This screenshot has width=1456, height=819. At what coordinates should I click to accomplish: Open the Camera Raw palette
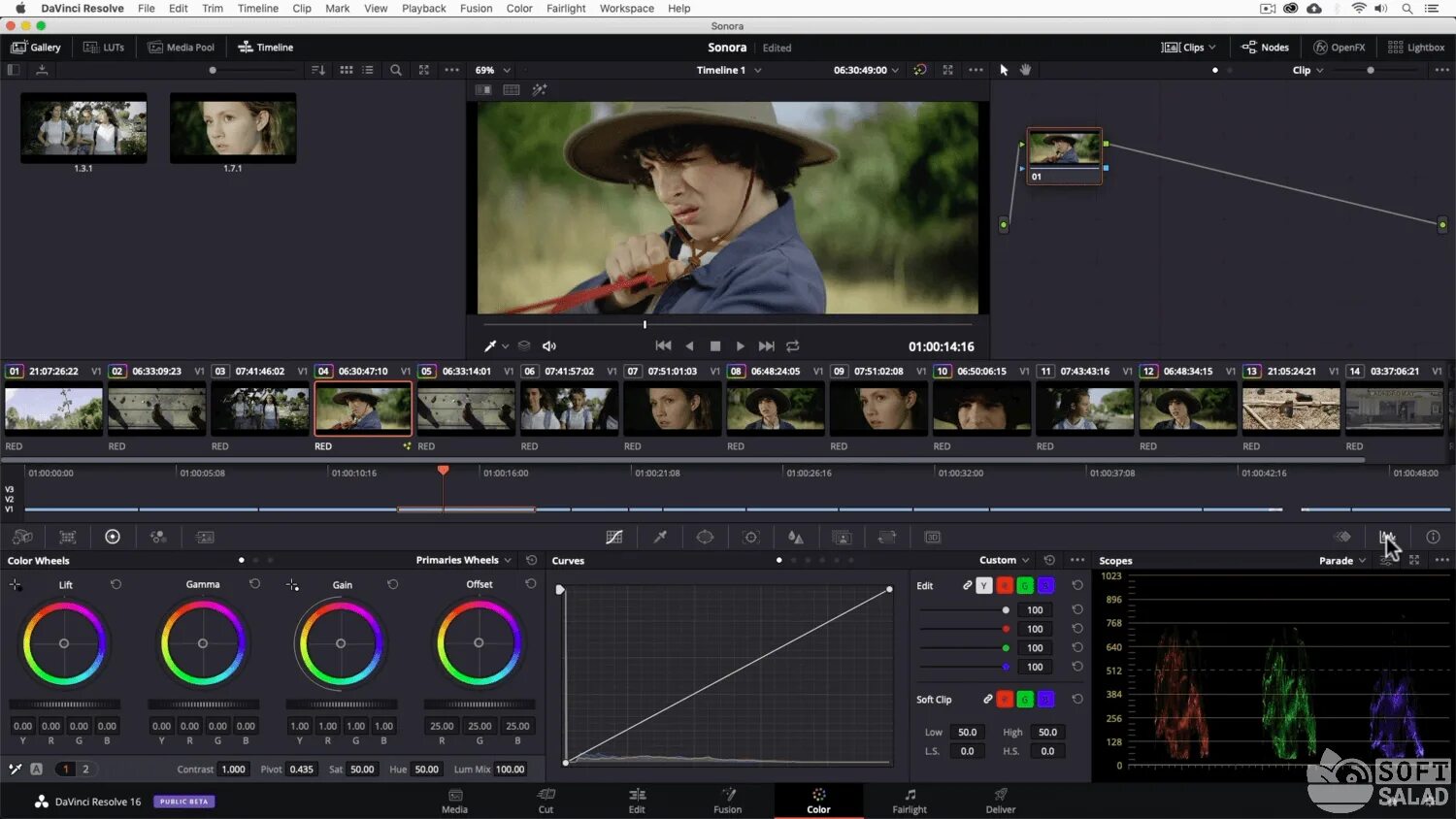tap(23, 537)
